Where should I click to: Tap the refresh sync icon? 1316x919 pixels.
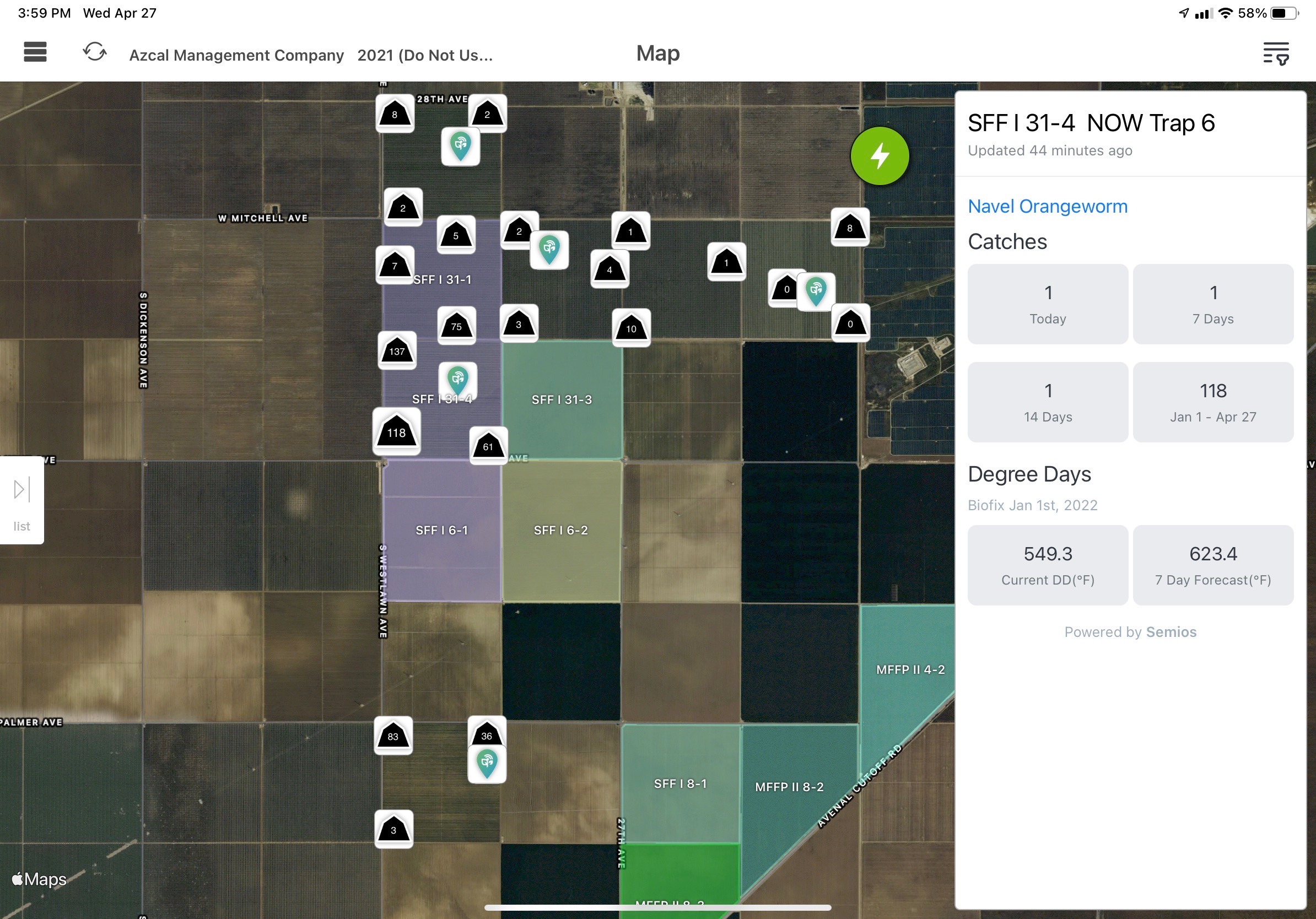pyautogui.click(x=95, y=52)
